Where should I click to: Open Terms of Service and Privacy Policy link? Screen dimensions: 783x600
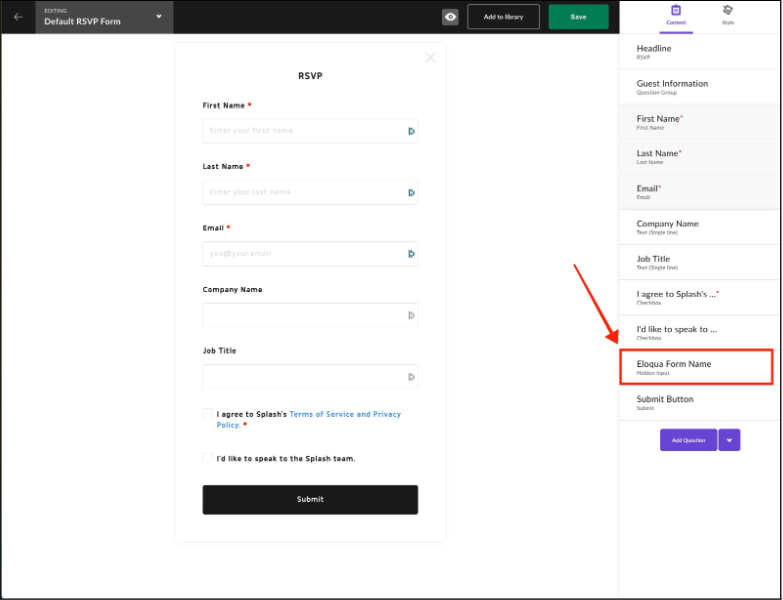(x=345, y=414)
